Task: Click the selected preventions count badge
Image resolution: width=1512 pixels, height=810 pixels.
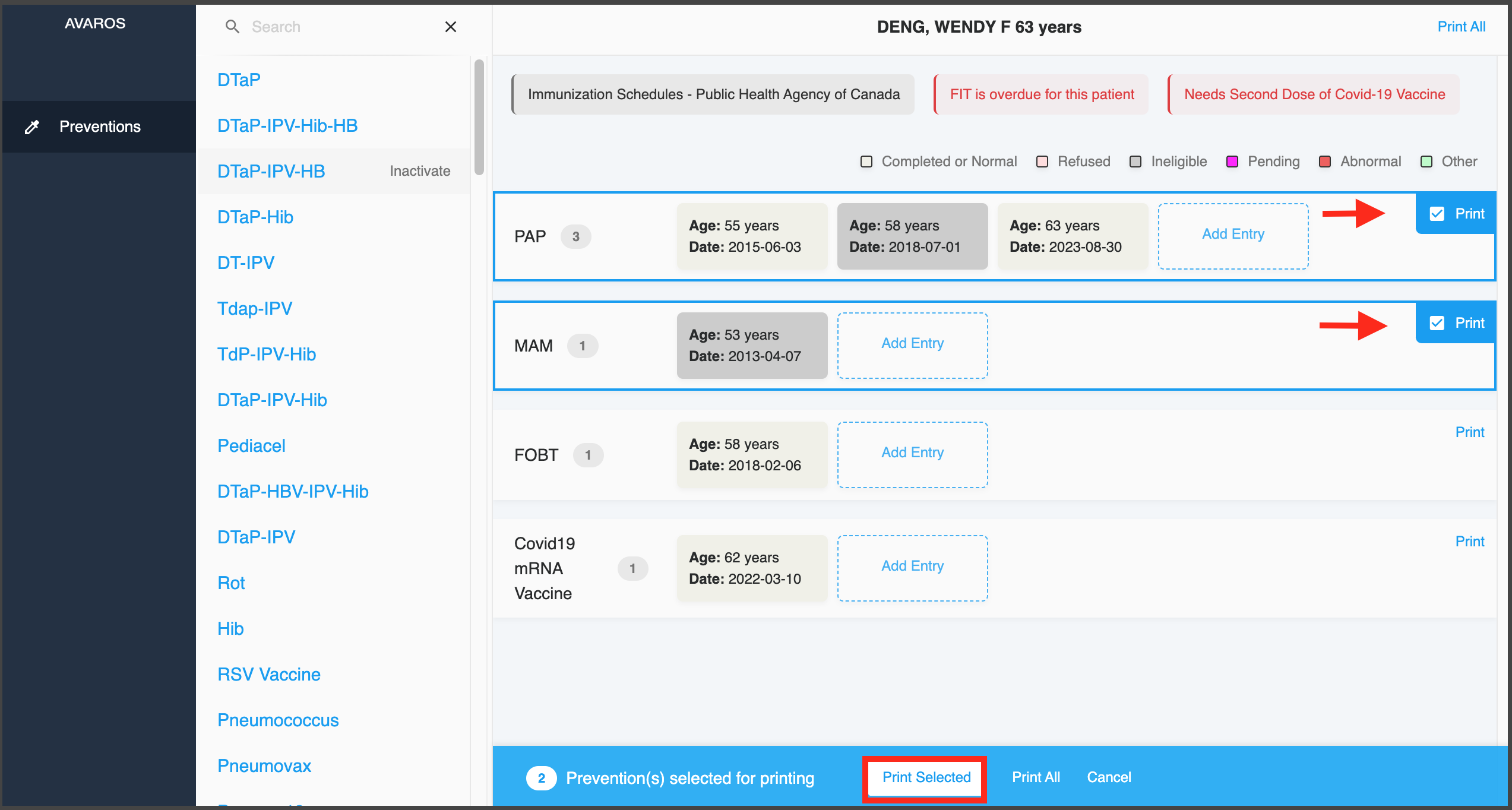Action: (x=541, y=778)
